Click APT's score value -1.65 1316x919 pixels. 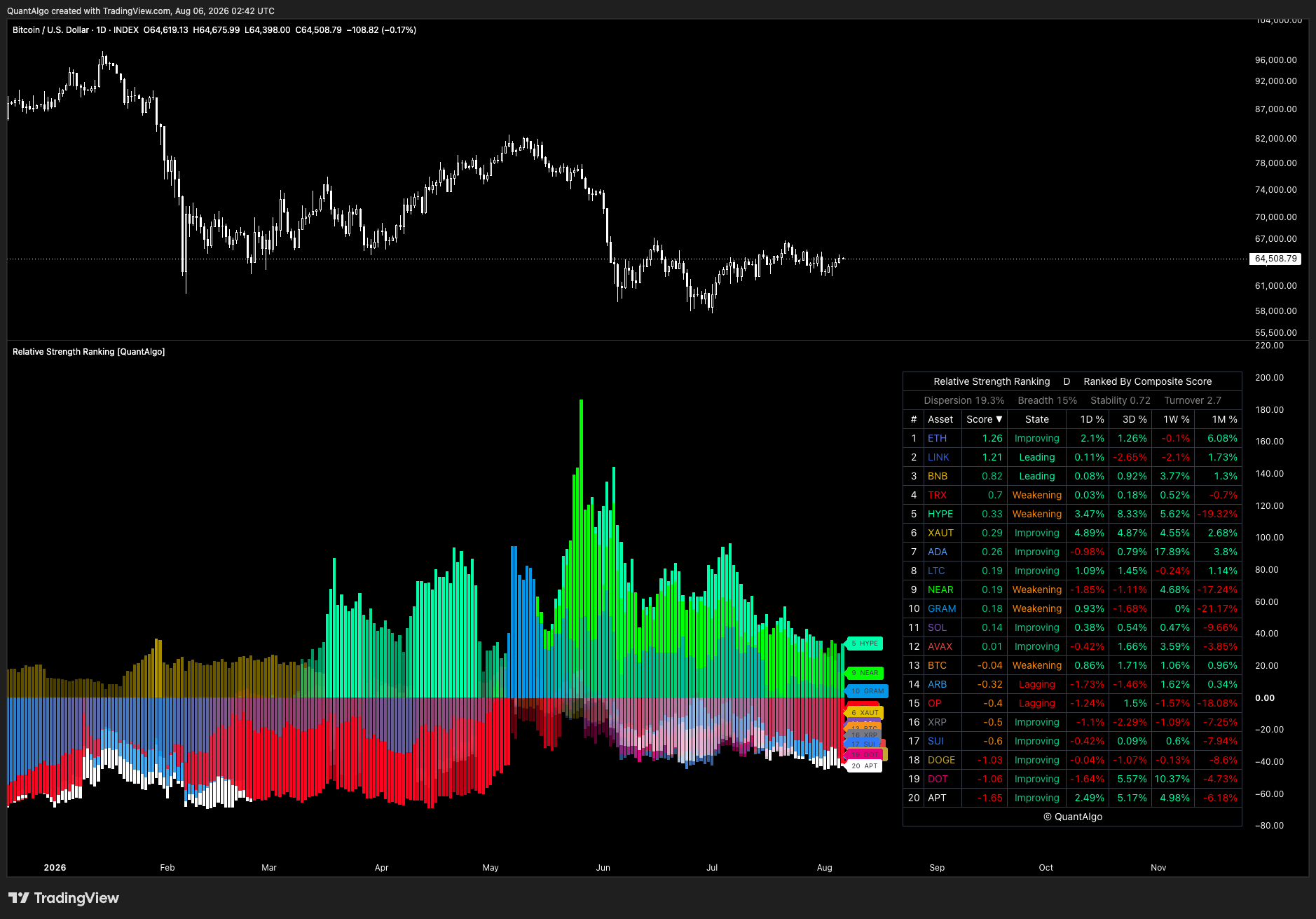[x=990, y=798]
